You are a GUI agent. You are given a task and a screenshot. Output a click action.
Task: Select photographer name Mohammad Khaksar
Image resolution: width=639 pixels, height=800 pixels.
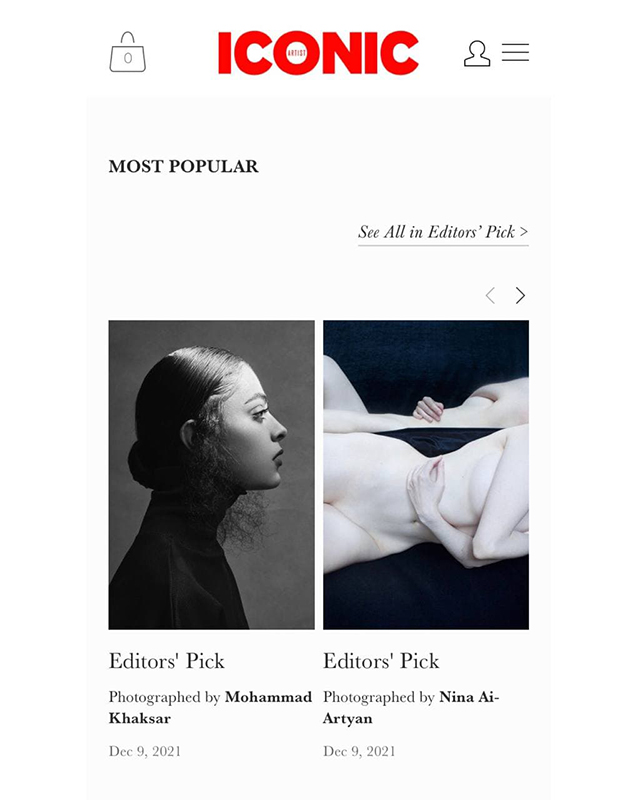[210, 708]
